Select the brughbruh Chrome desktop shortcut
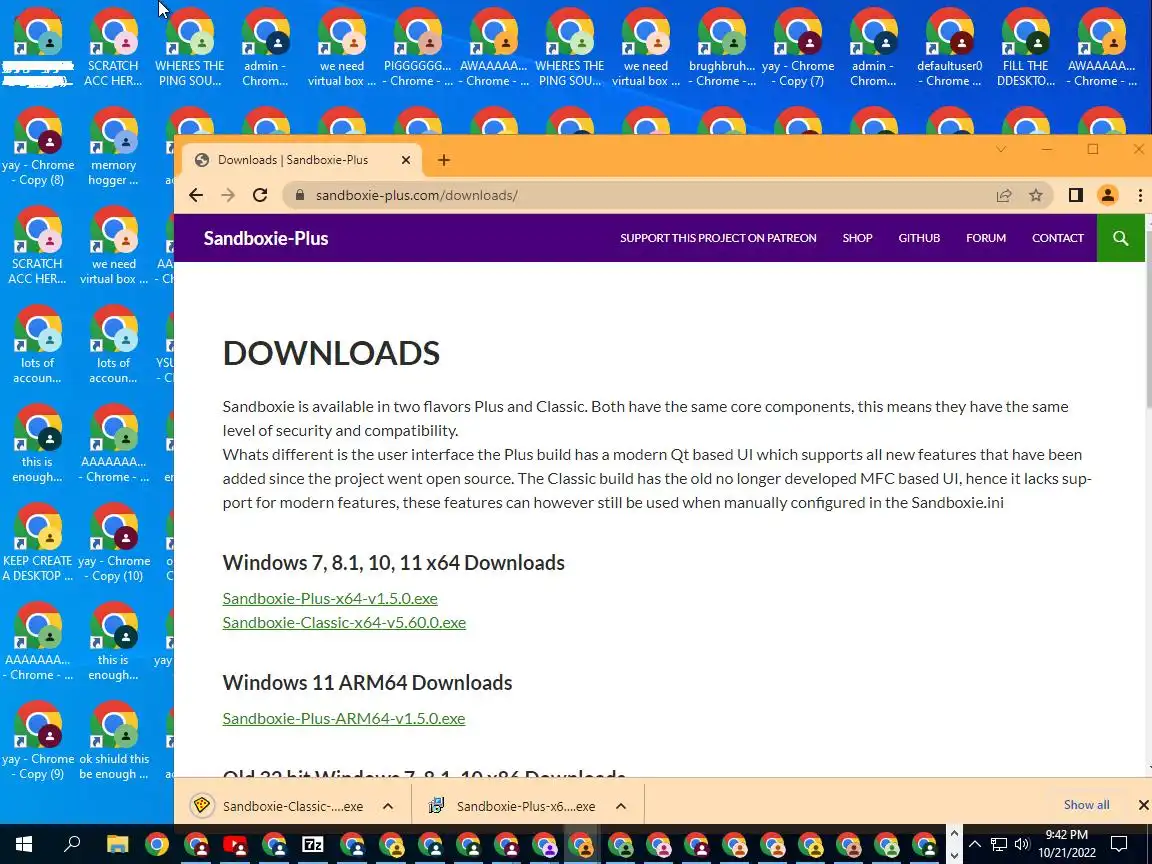Viewport: 1152px width, 864px height. 722,48
